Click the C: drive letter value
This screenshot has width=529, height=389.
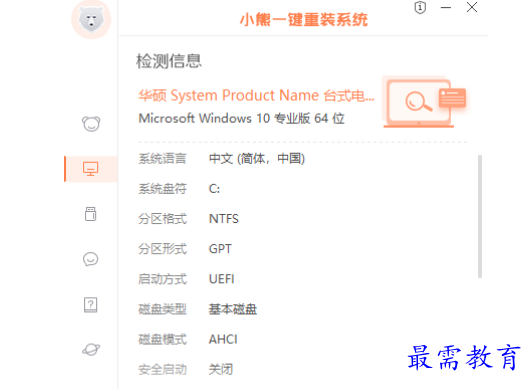pyautogui.click(x=214, y=189)
